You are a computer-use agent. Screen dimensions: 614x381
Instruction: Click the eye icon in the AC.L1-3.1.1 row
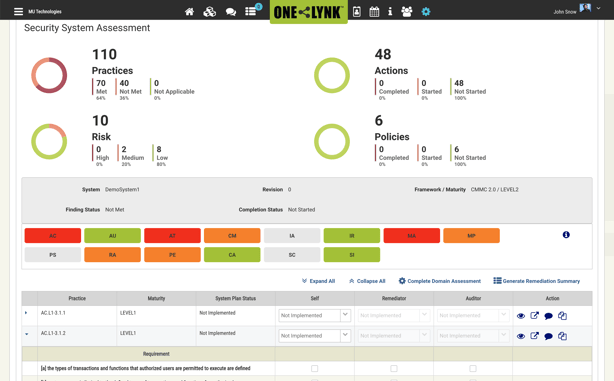click(520, 316)
